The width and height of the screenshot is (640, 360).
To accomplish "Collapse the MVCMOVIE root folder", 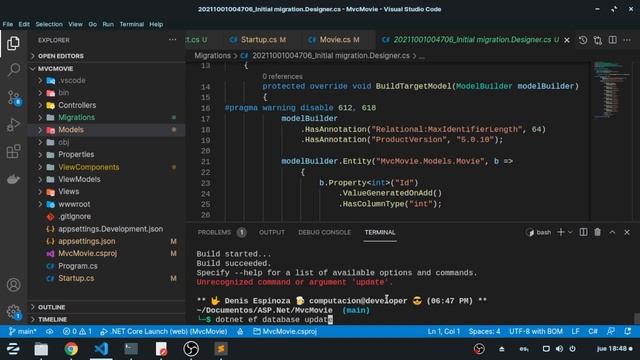I will (106, 69).
